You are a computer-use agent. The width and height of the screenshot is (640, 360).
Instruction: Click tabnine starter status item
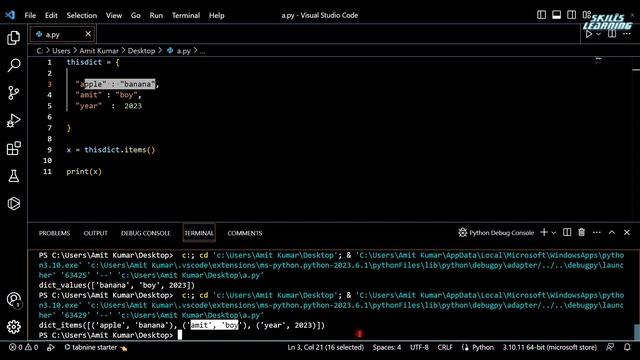pyautogui.click(x=96, y=347)
